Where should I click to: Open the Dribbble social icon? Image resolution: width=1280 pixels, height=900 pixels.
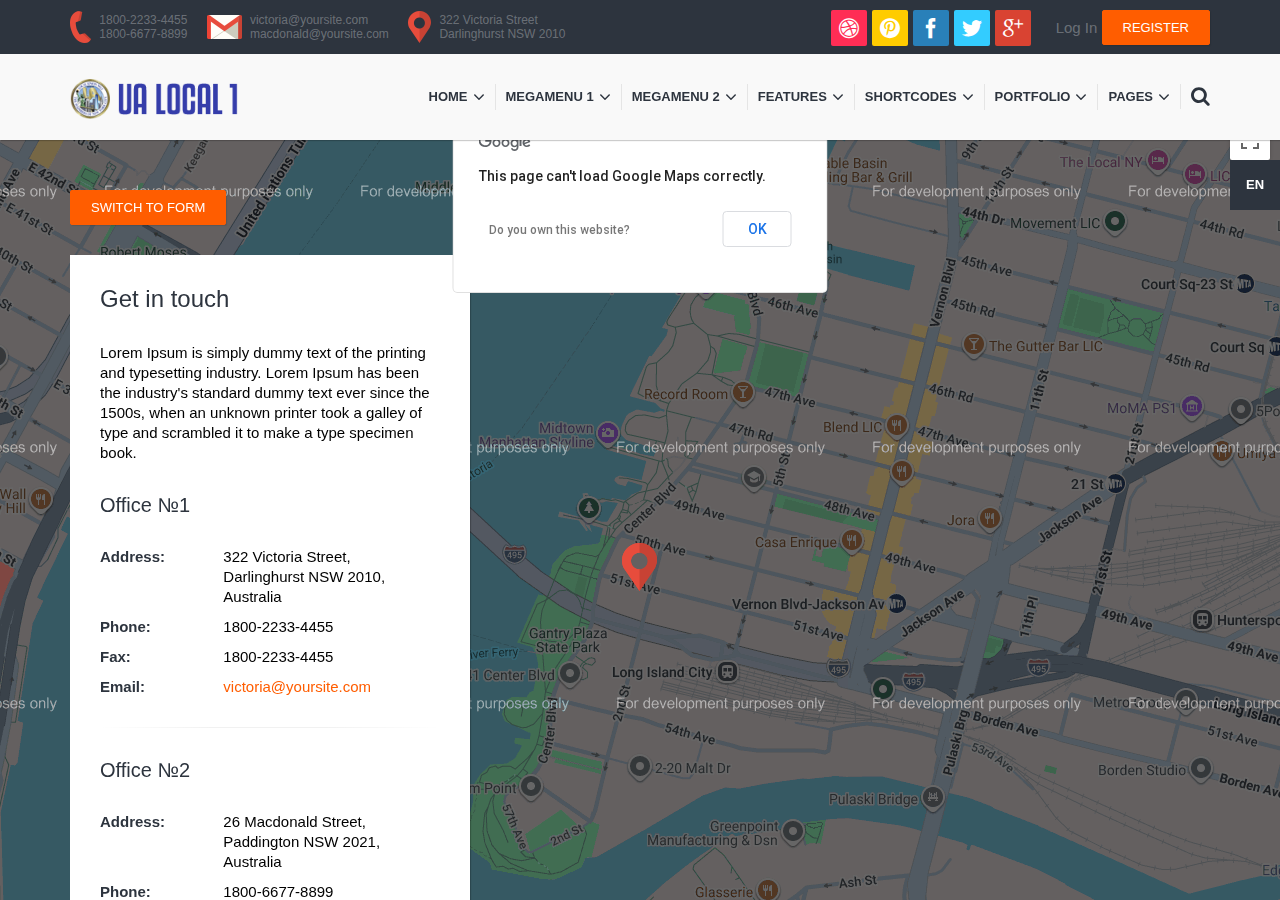(x=849, y=28)
